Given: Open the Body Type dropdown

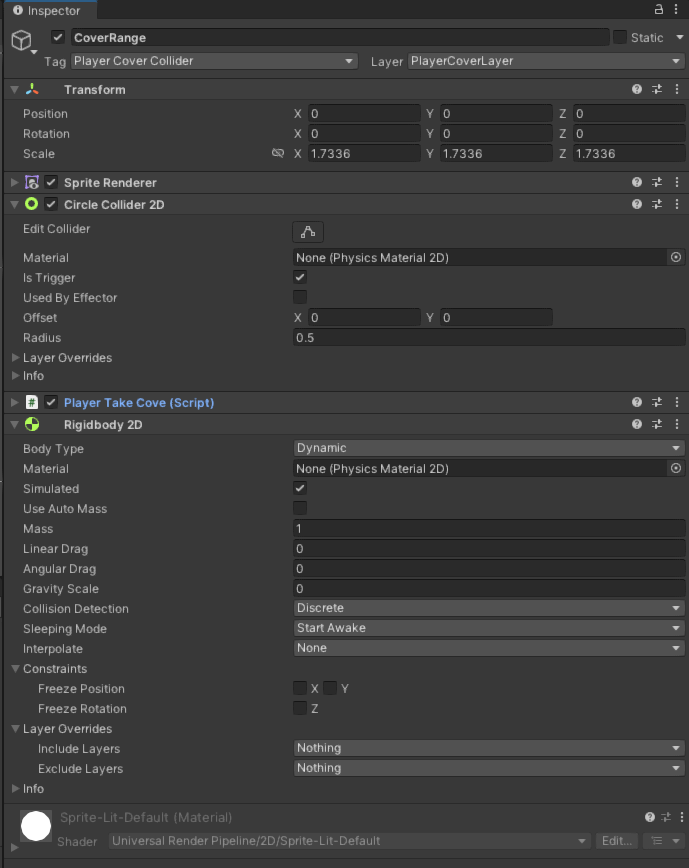Looking at the screenshot, I should click(x=488, y=448).
